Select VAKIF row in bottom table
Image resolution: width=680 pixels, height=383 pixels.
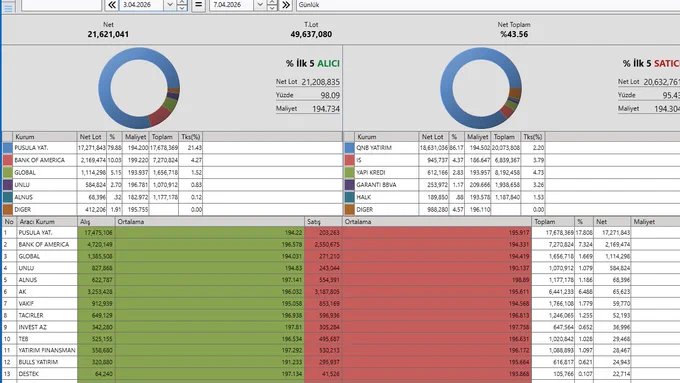[x=341, y=303]
